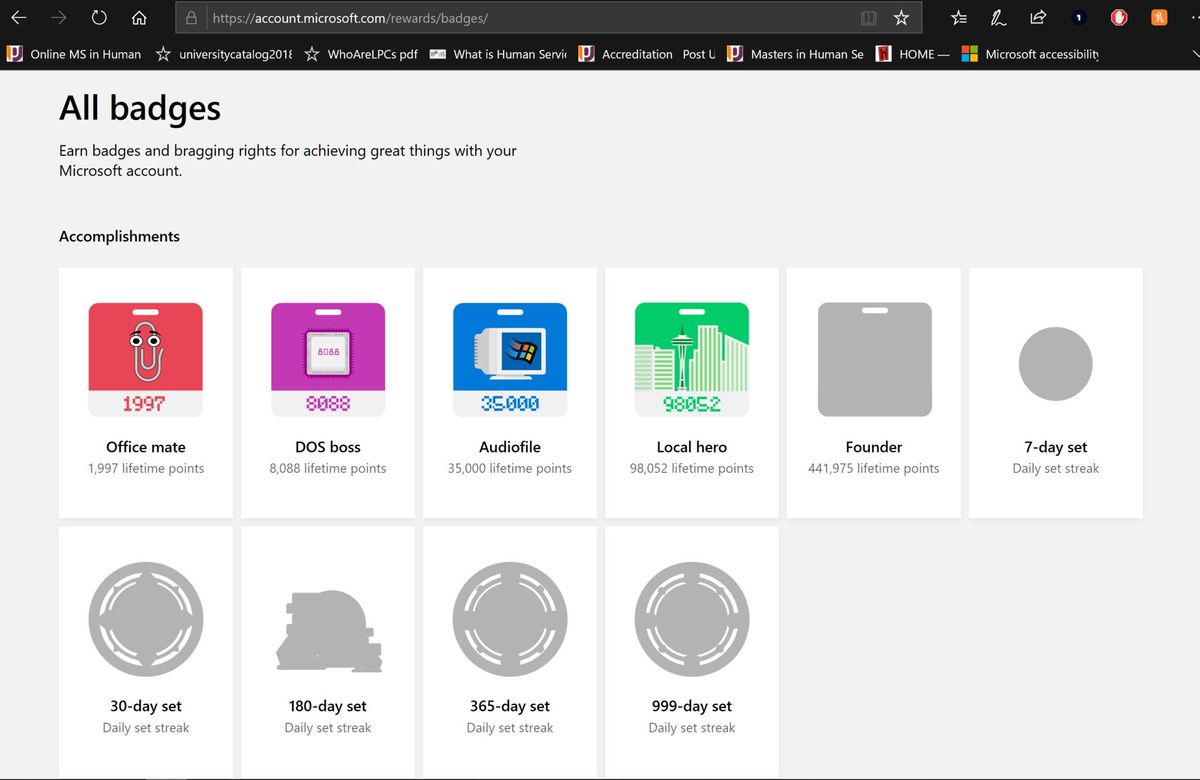Open the red shield extension icon
This screenshot has height=780, width=1200.
[1119, 17]
